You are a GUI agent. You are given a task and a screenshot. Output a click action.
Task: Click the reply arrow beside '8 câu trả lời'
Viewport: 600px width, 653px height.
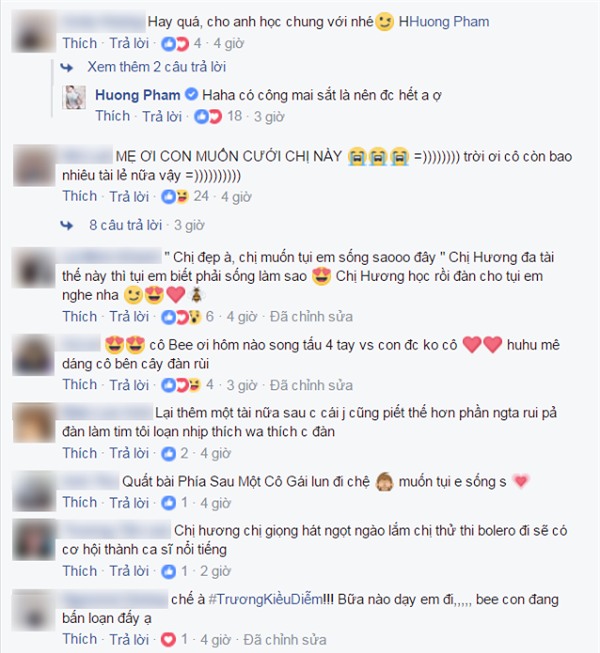point(67,225)
